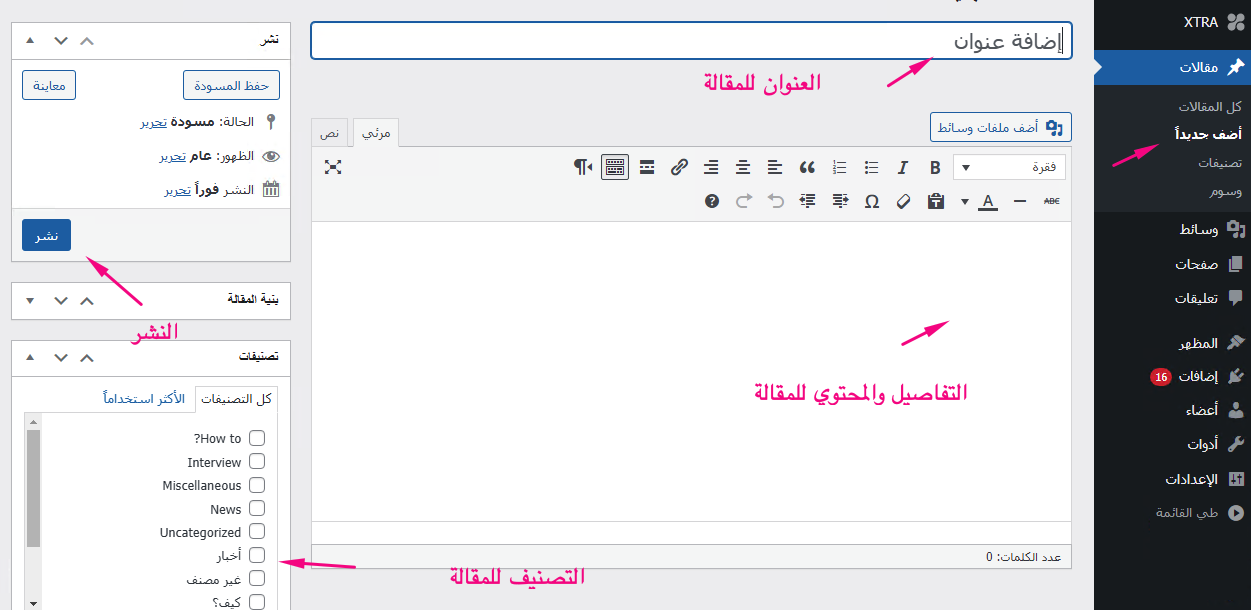Apply italic formatting to text
The width and height of the screenshot is (1251, 610).
pyautogui.click(x=903, y=167)
